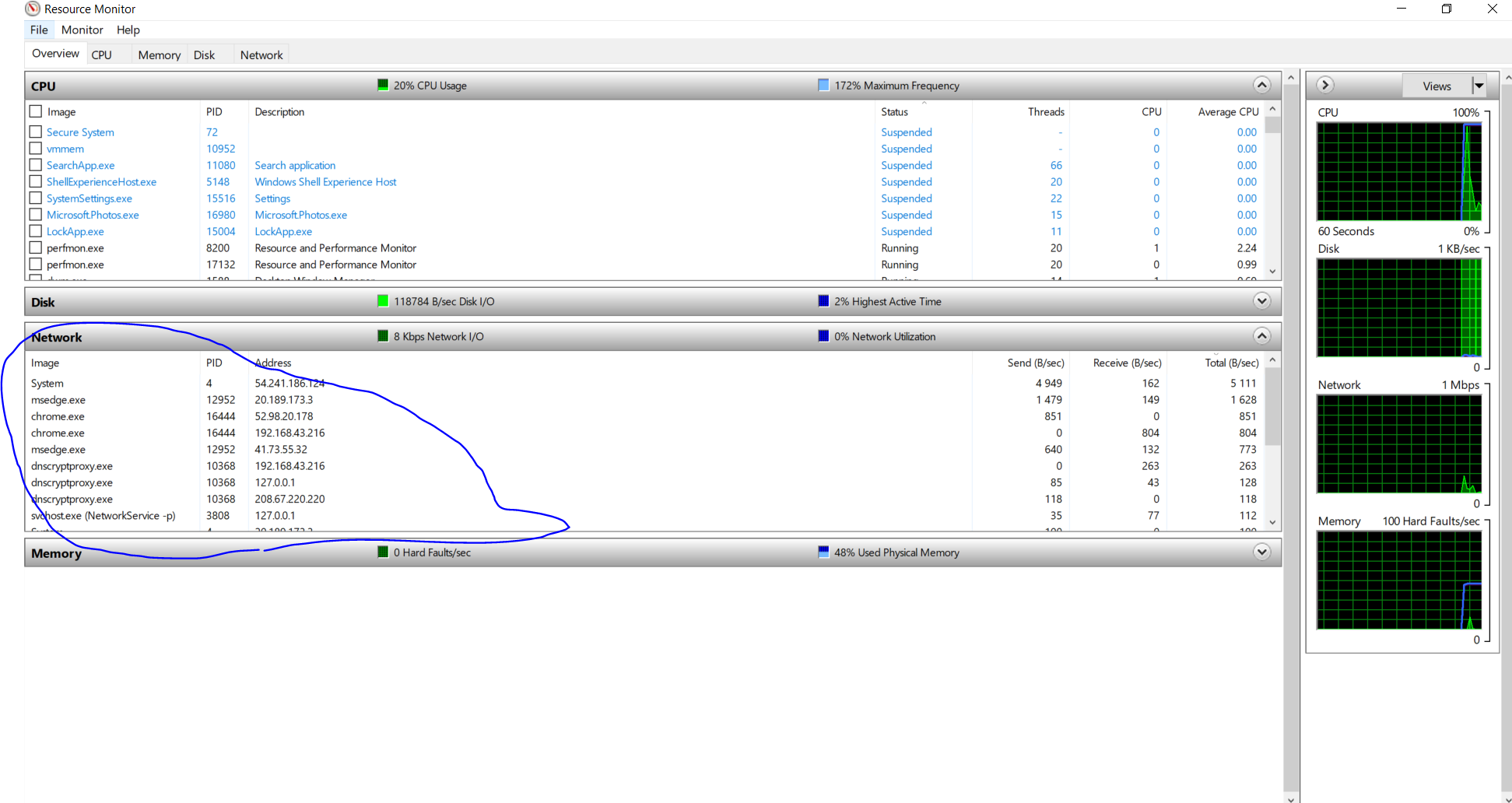Open the Views dropdown arrow
Viewport: 1512px width, 803px height.
1479,86
